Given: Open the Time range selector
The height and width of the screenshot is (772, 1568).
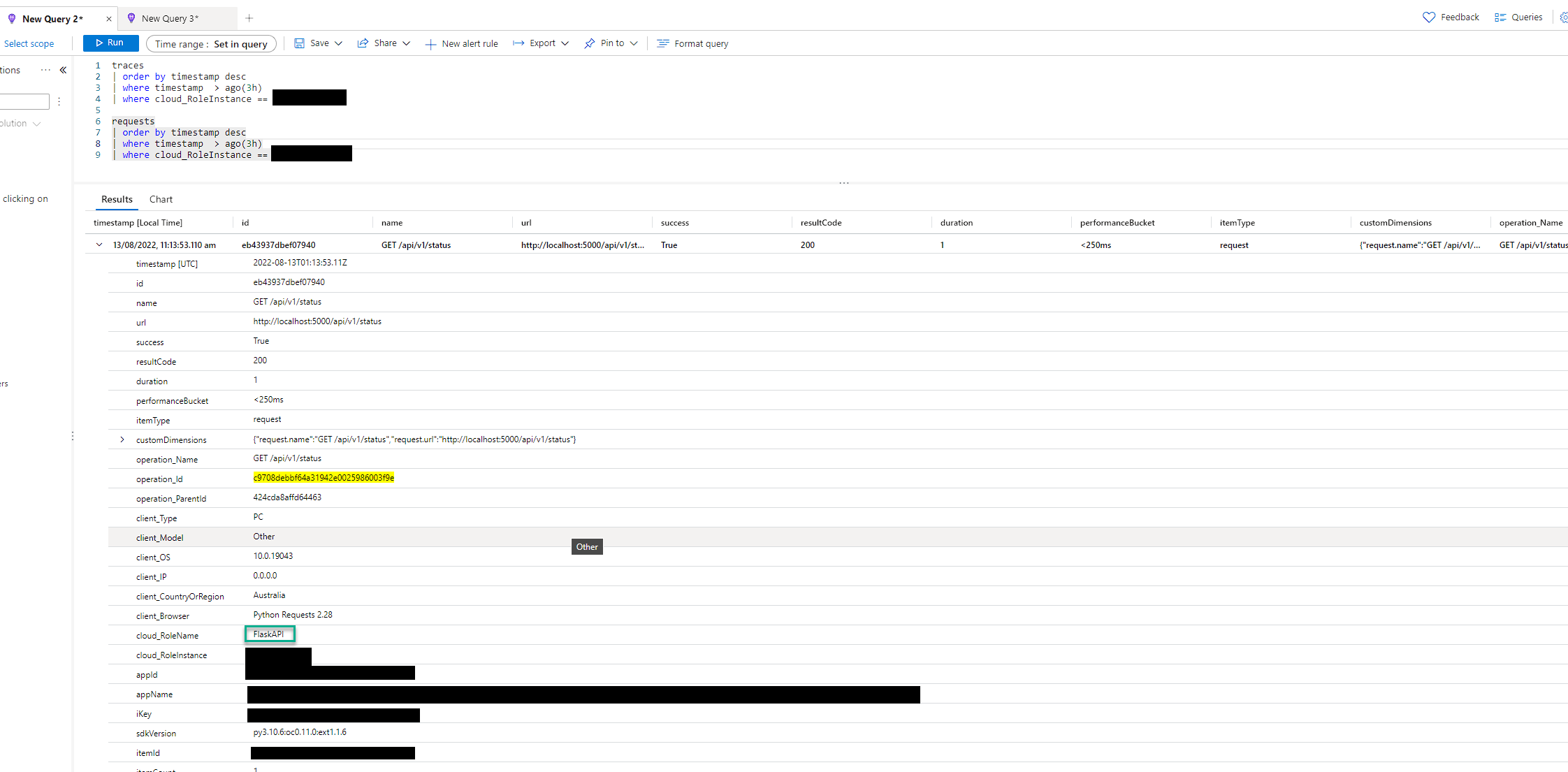Looking at the screenshot, I should coord(211,44).
